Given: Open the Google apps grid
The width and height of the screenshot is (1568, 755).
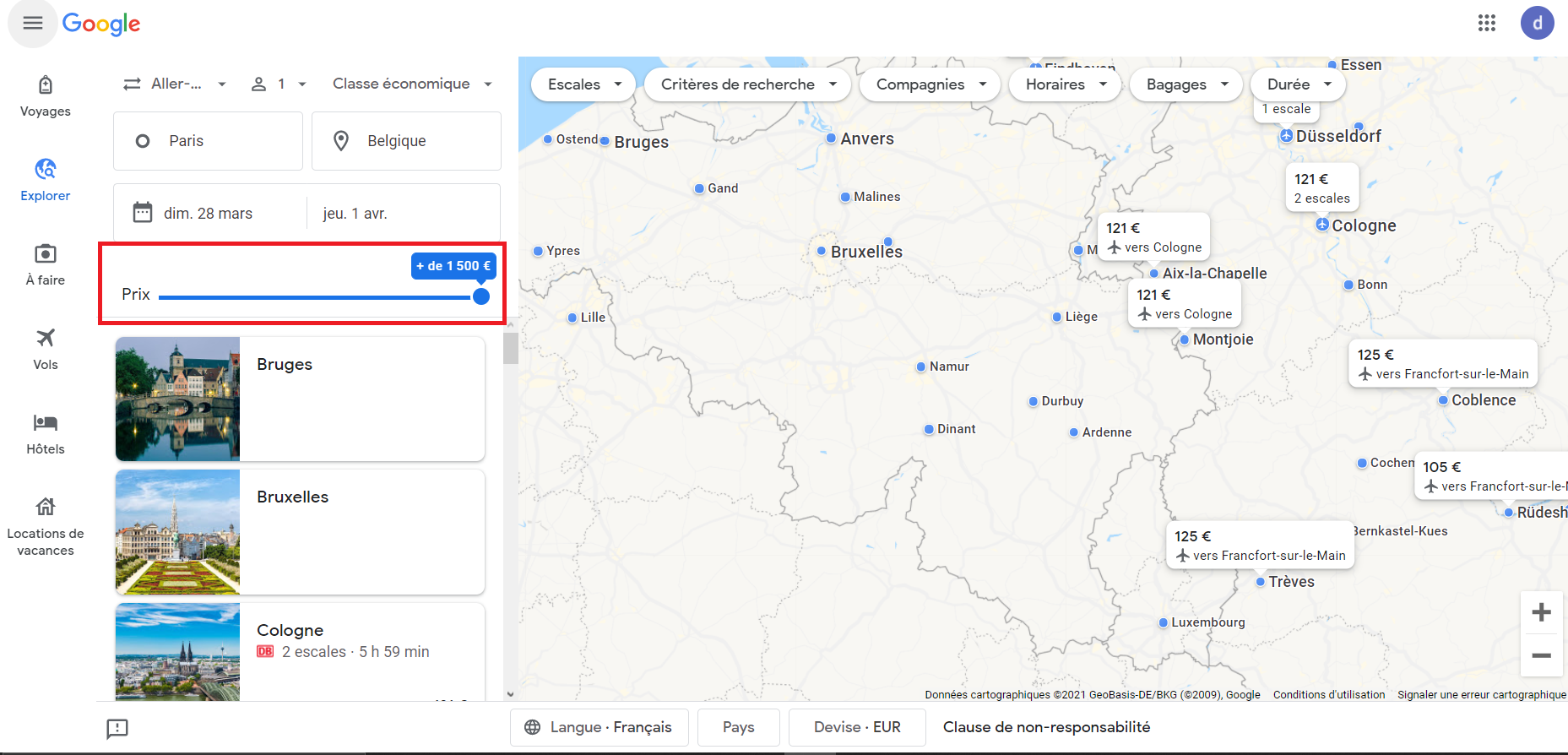Looking at the screenshot, I should pyautogui.click(x=1487, y=24).
